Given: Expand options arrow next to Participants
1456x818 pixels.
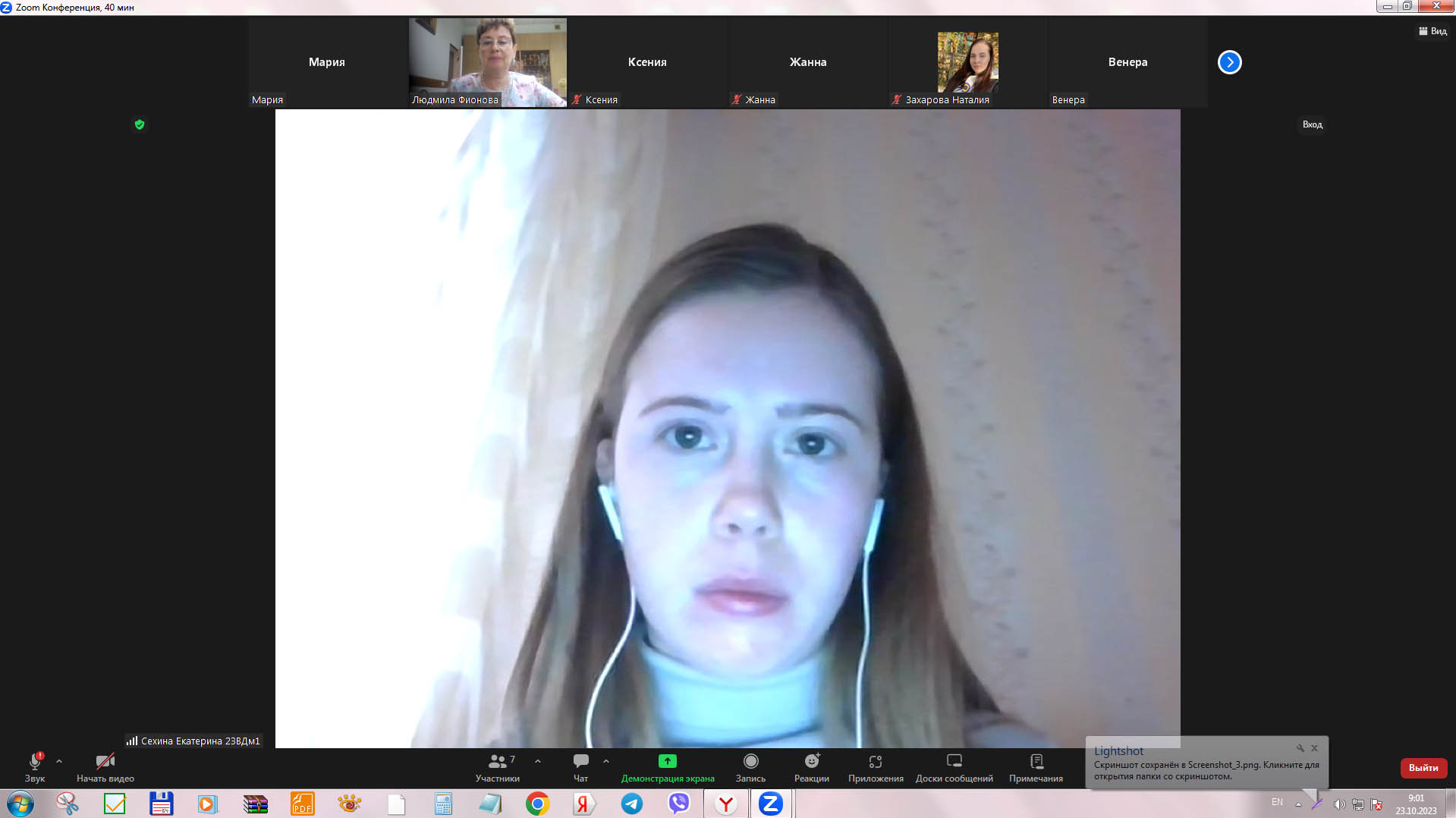Looking at the screenshot, I should [538, 761].
